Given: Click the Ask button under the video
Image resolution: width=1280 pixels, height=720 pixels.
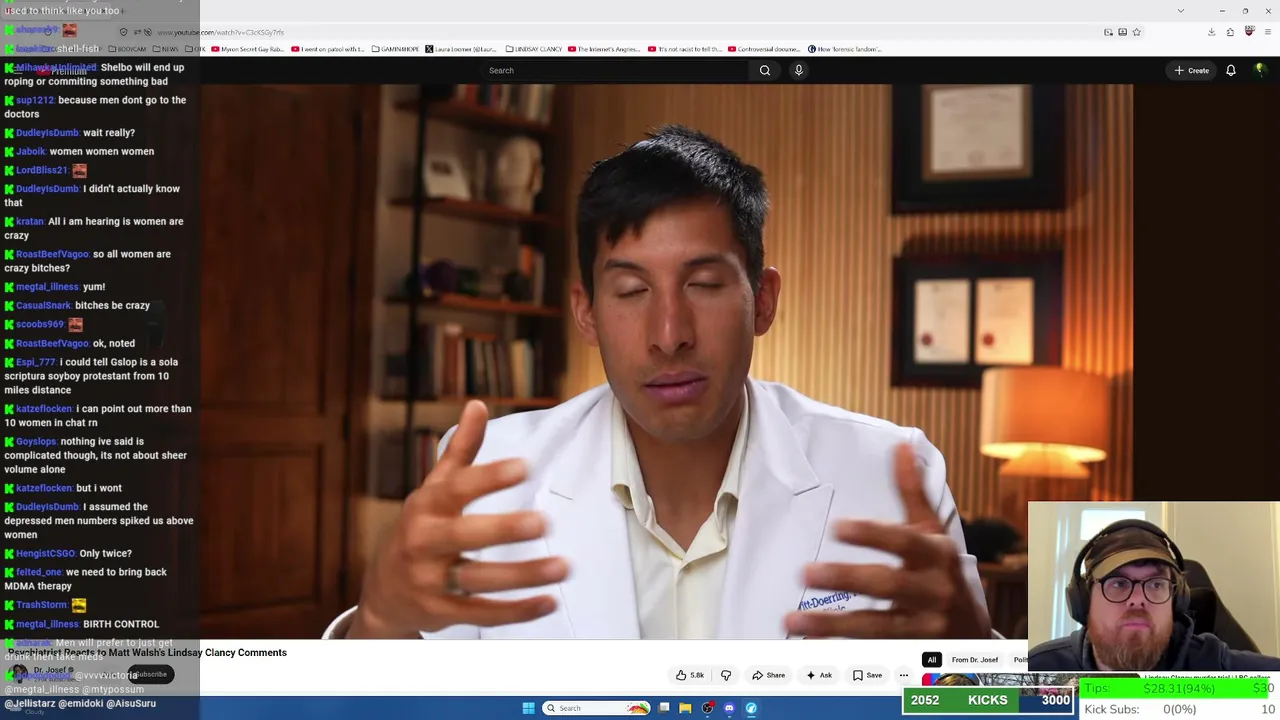Looking at the screenshot, I should point(819,675).
